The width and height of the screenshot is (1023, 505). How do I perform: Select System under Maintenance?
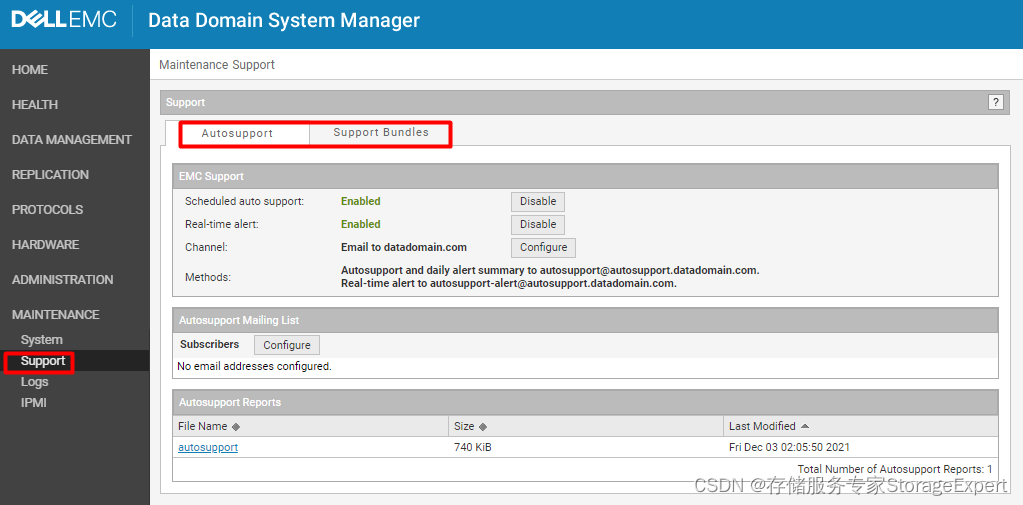(x=42, y=340)
